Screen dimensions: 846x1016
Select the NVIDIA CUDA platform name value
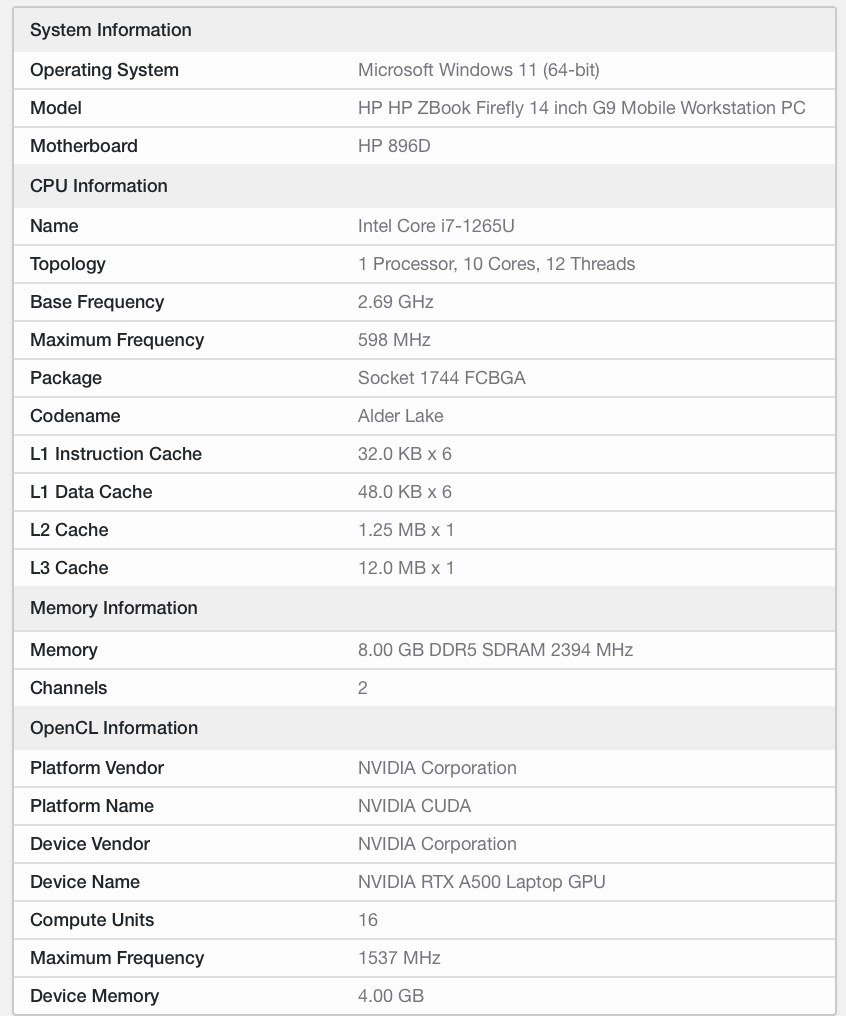pos(415,806)
